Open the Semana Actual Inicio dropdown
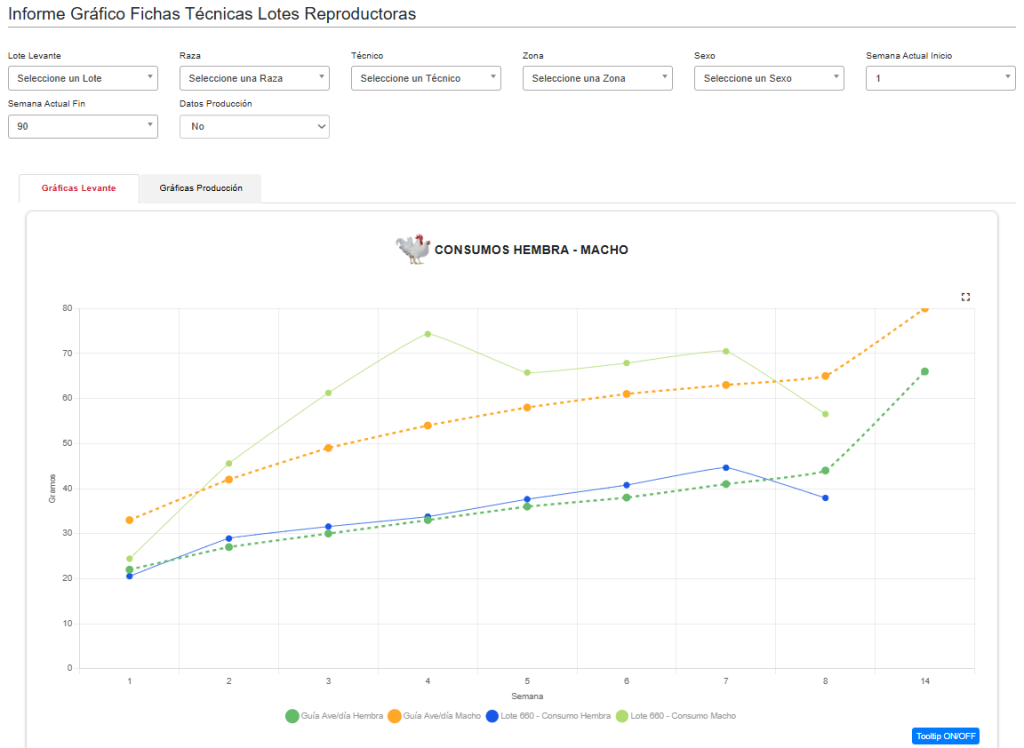 (940, 78)
